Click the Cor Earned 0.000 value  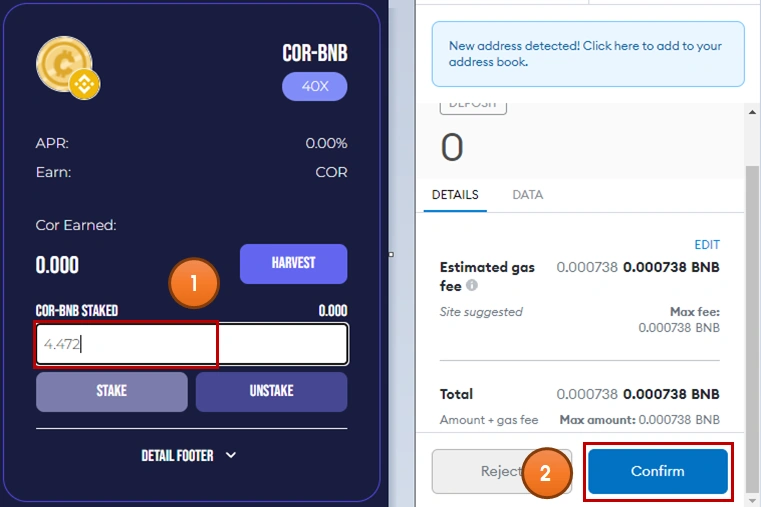[x=57, y=265]
